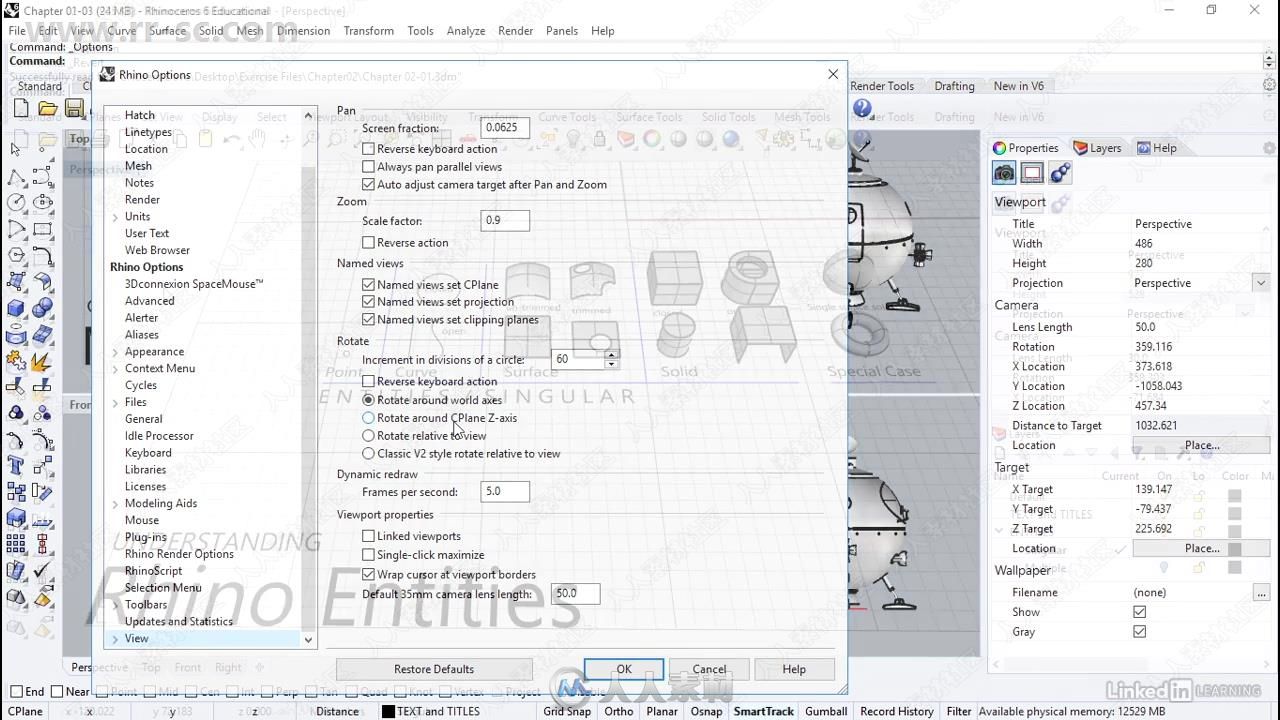Screen dimensions: 1280x720
Task: Click the Explode tool icon
Action: point(42,361)
